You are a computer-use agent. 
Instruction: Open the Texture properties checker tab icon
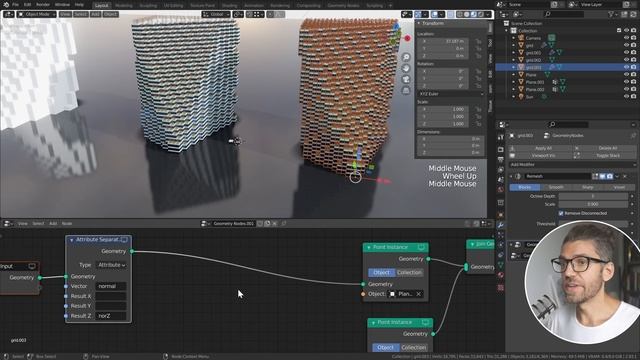(501, 287)
